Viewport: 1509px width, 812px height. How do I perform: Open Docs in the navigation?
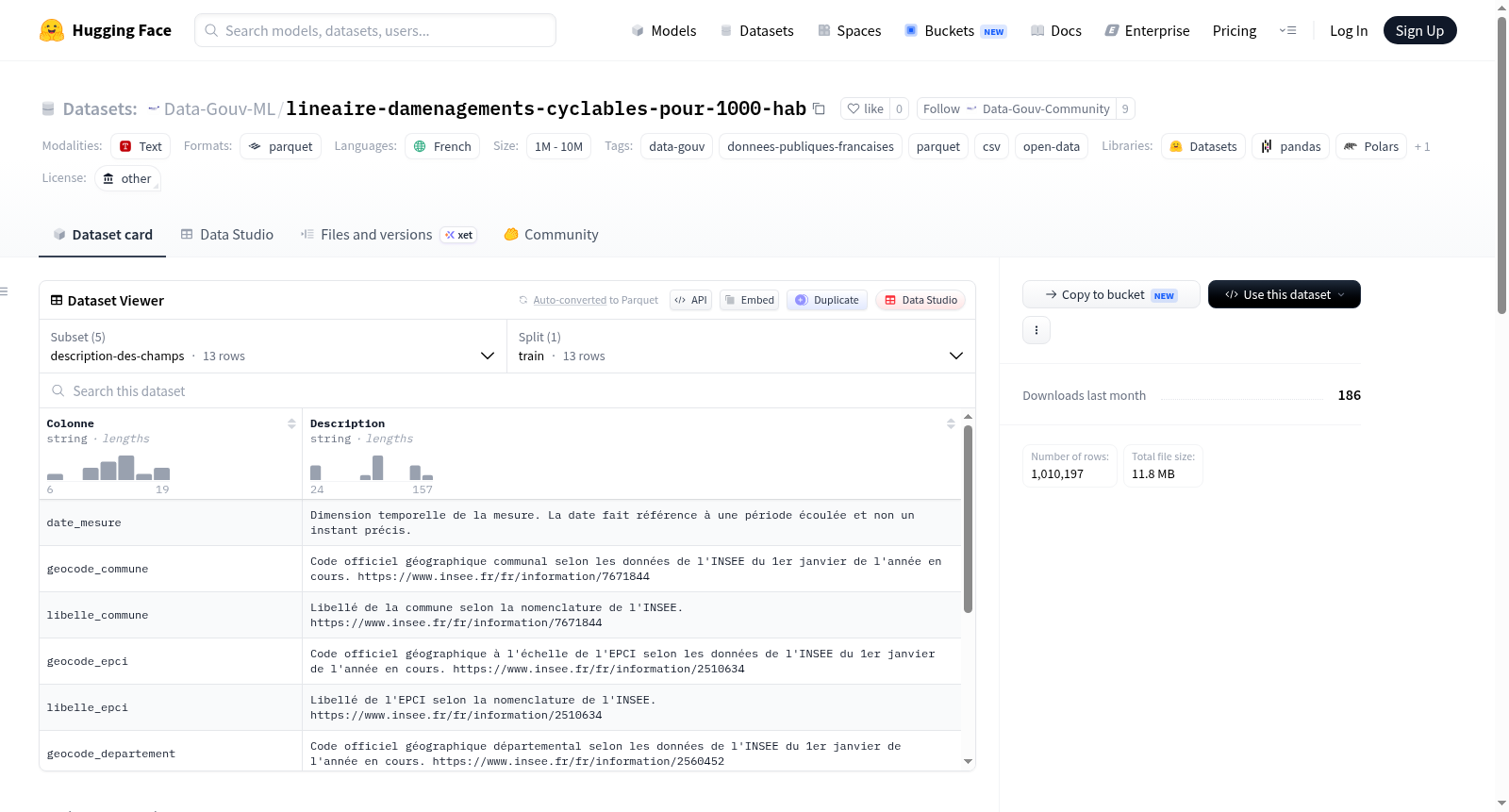point(1055,30)
